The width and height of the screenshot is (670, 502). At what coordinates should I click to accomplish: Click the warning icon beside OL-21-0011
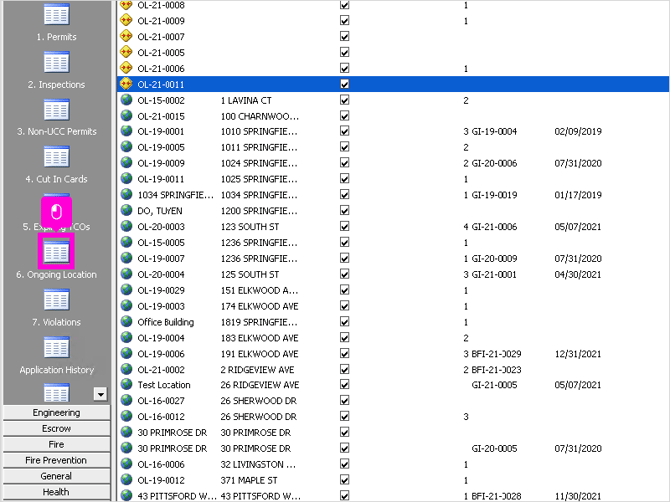(126, 84)
